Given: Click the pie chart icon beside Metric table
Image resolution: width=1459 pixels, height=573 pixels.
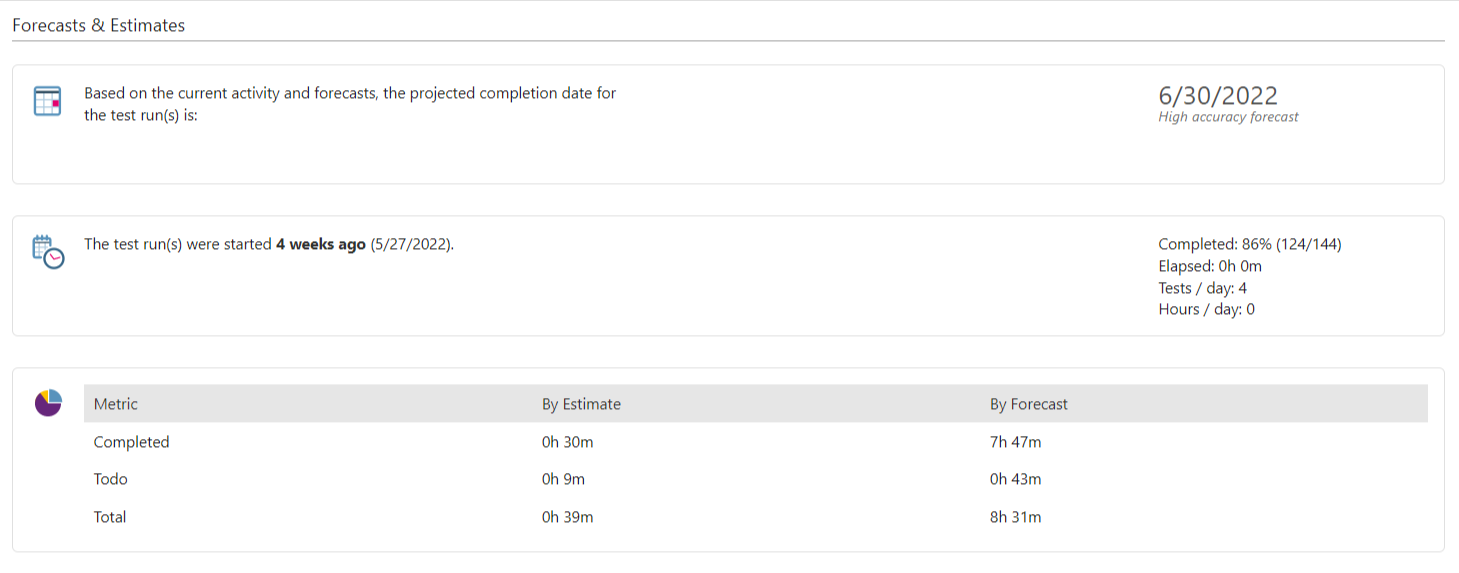Looking at the screenshot, I should (48, 403).
